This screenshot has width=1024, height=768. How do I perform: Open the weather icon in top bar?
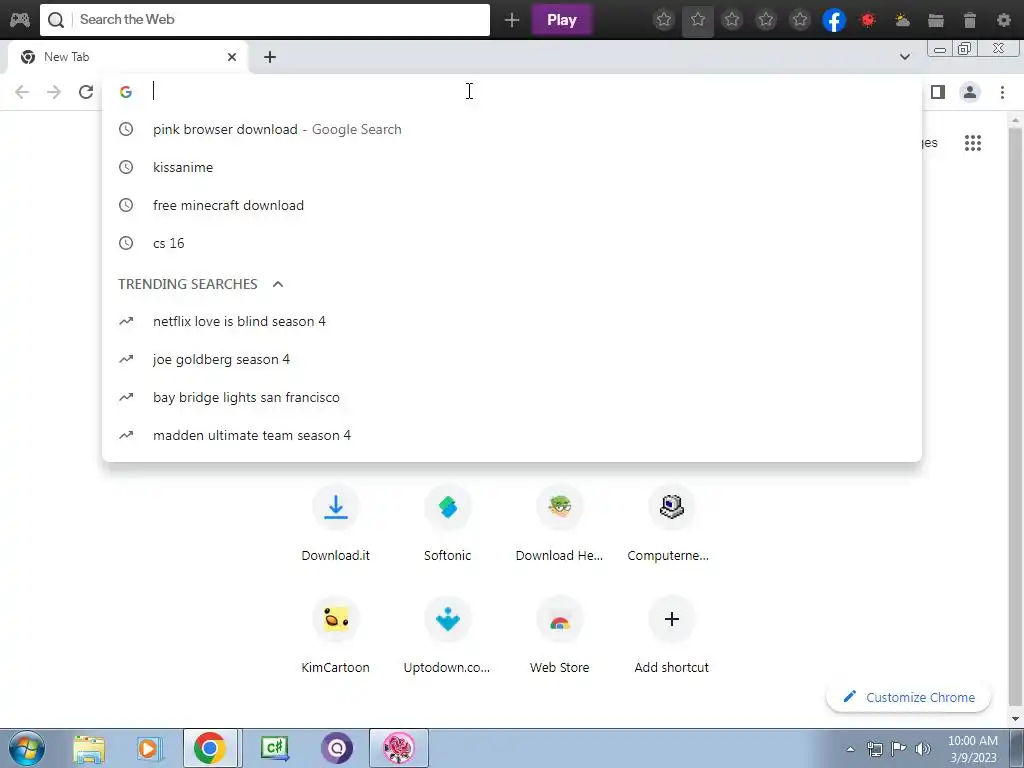tap(902, 20)
